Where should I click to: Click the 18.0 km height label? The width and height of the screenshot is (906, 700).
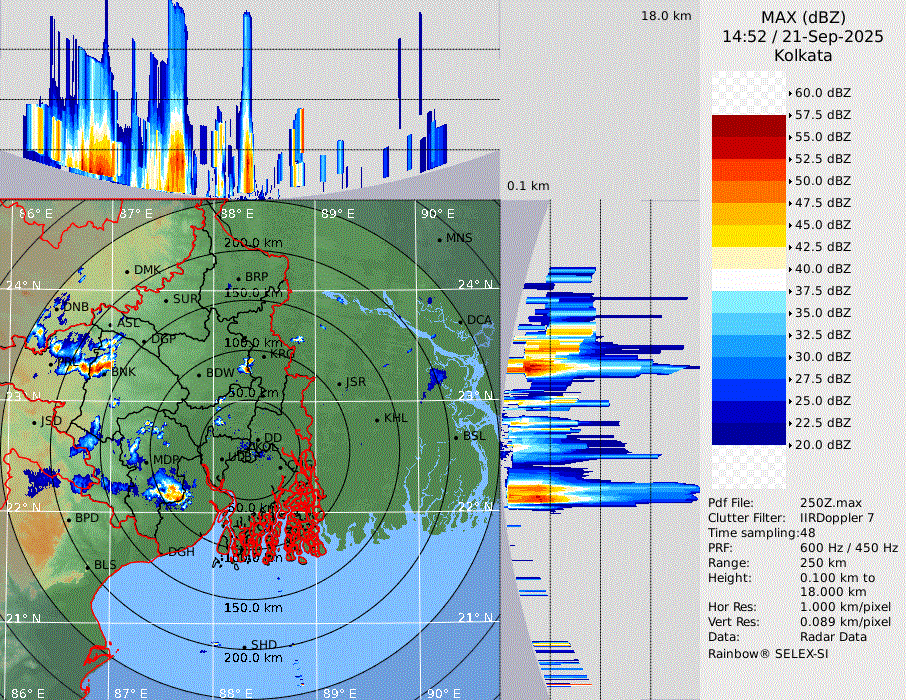[x=666, y=16]
